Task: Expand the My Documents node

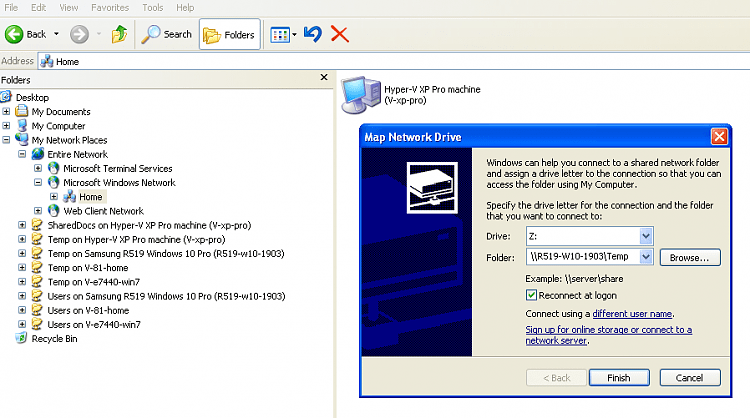Action: (6, 111)
